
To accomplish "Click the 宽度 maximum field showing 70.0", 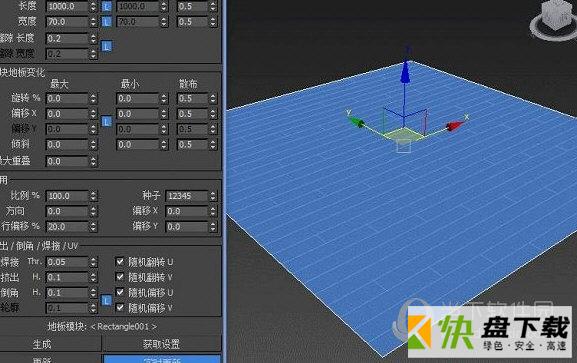I will [x=67, y=22].
